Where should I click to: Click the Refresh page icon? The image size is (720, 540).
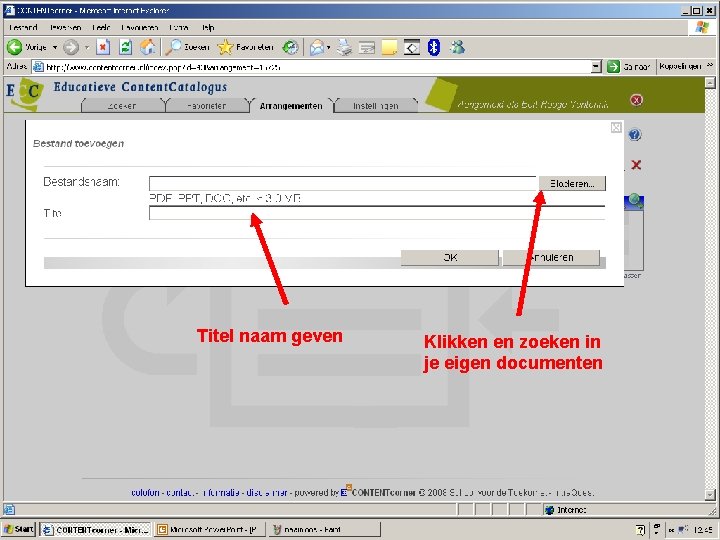tap(125, 47)
